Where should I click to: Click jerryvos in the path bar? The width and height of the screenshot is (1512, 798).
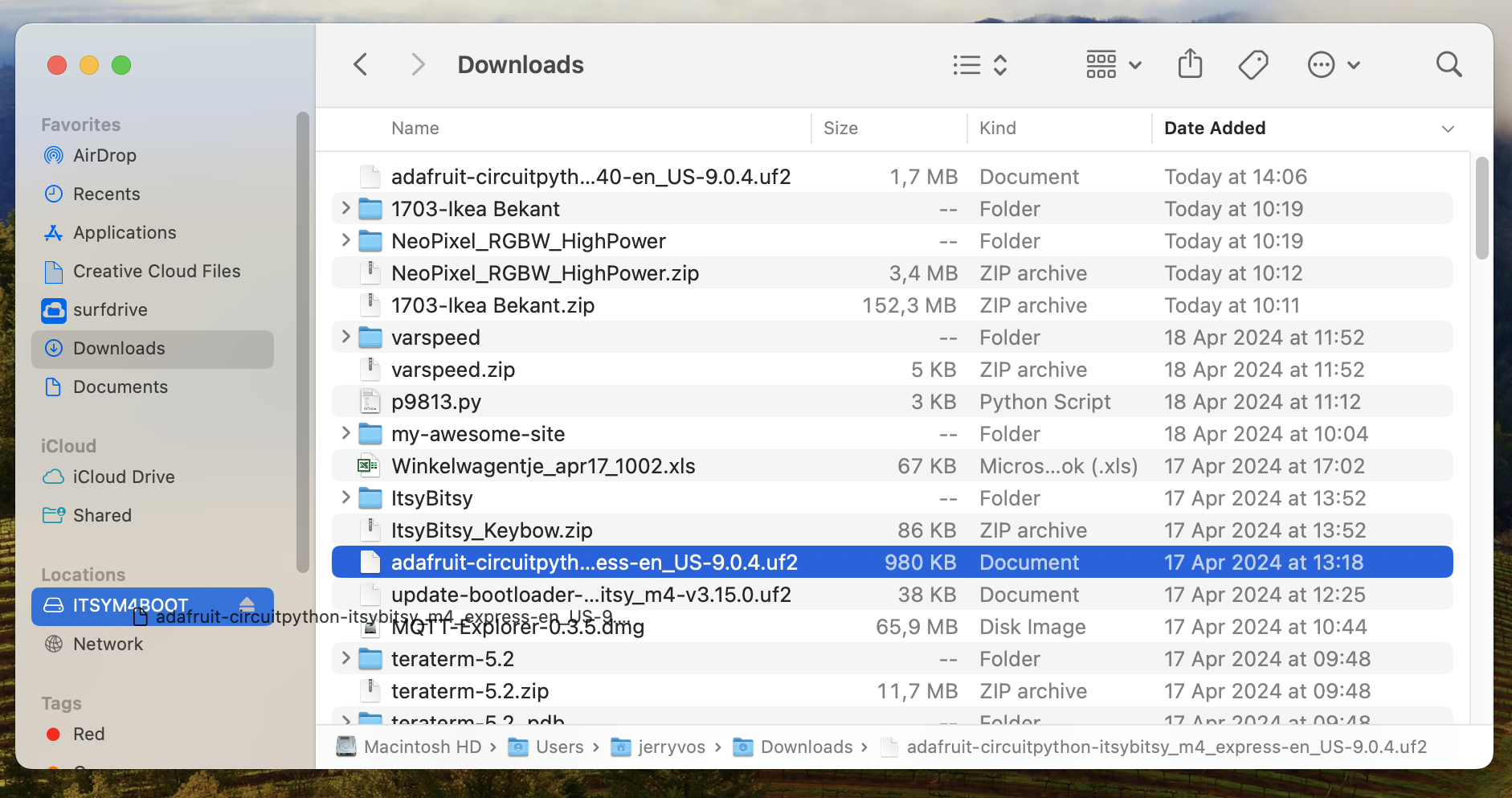[671, 747]
